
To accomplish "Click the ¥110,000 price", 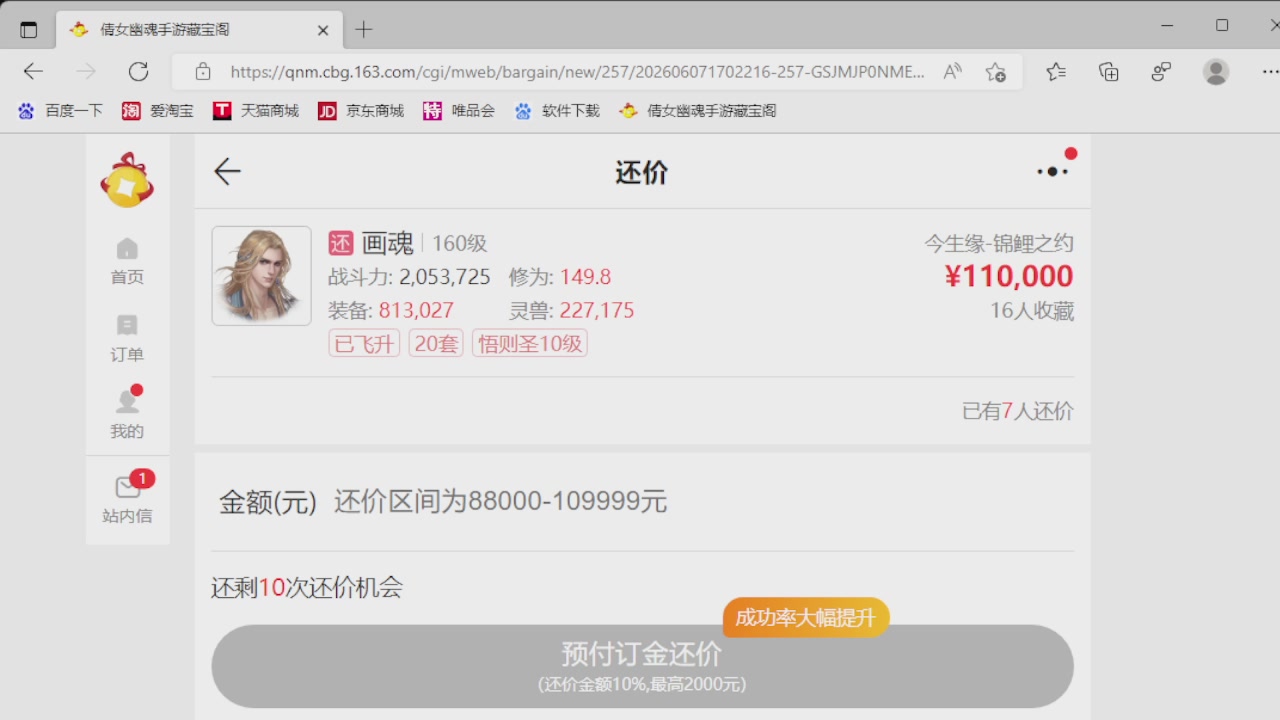I will (1009, 276).
